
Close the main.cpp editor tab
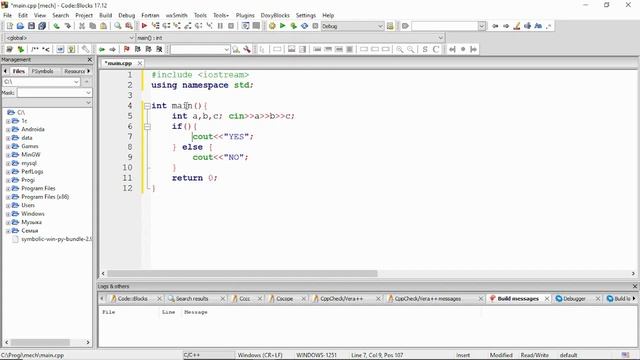(140, 63)
